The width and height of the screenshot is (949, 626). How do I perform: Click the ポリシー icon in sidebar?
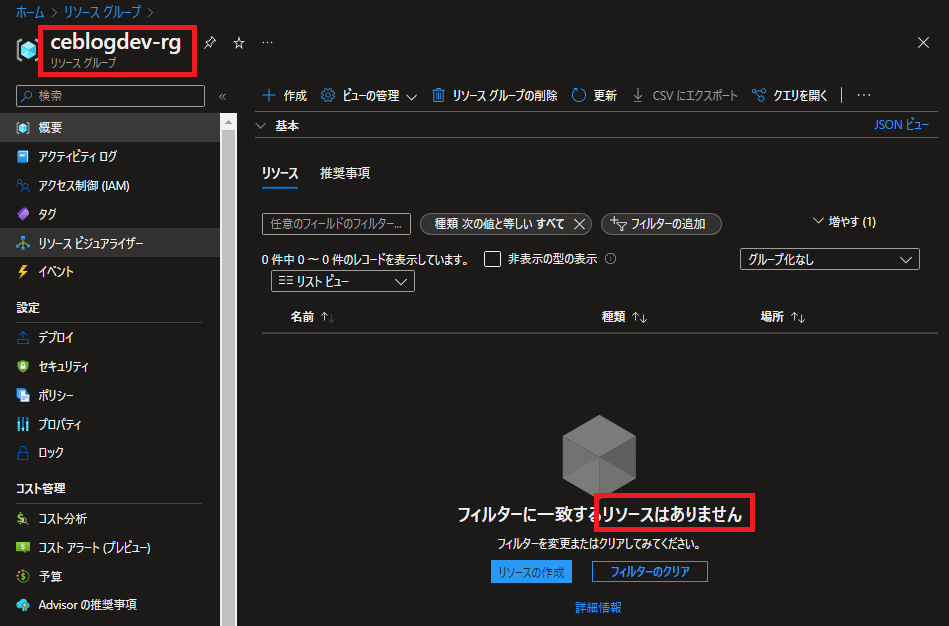(x=23, y=395)
